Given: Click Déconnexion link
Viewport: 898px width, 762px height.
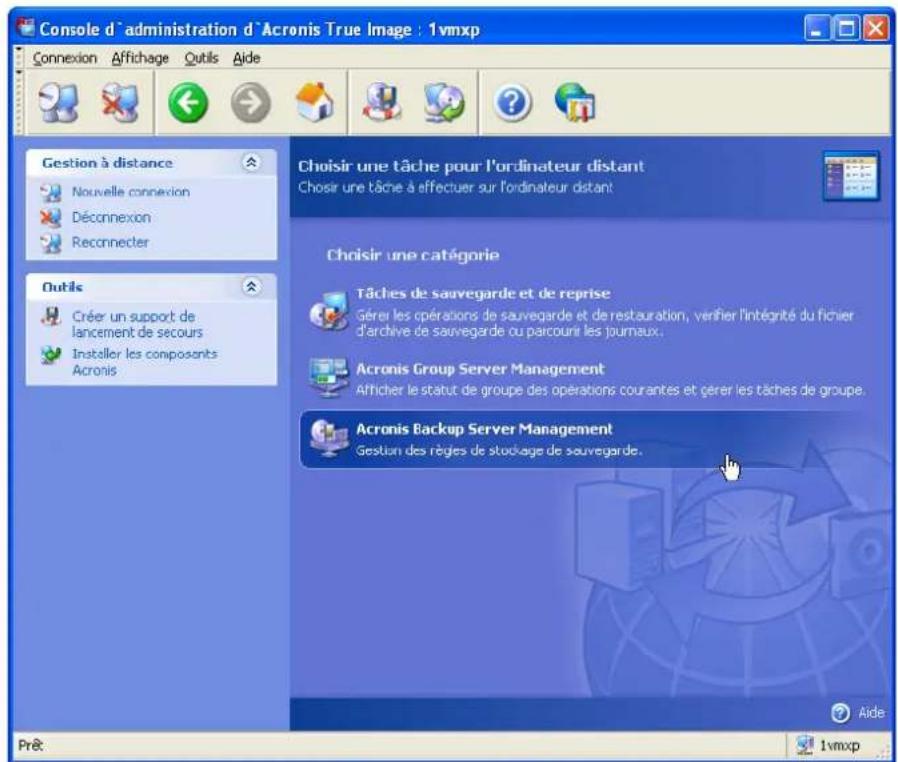Looking at the screenshot, I should (111, 218).
